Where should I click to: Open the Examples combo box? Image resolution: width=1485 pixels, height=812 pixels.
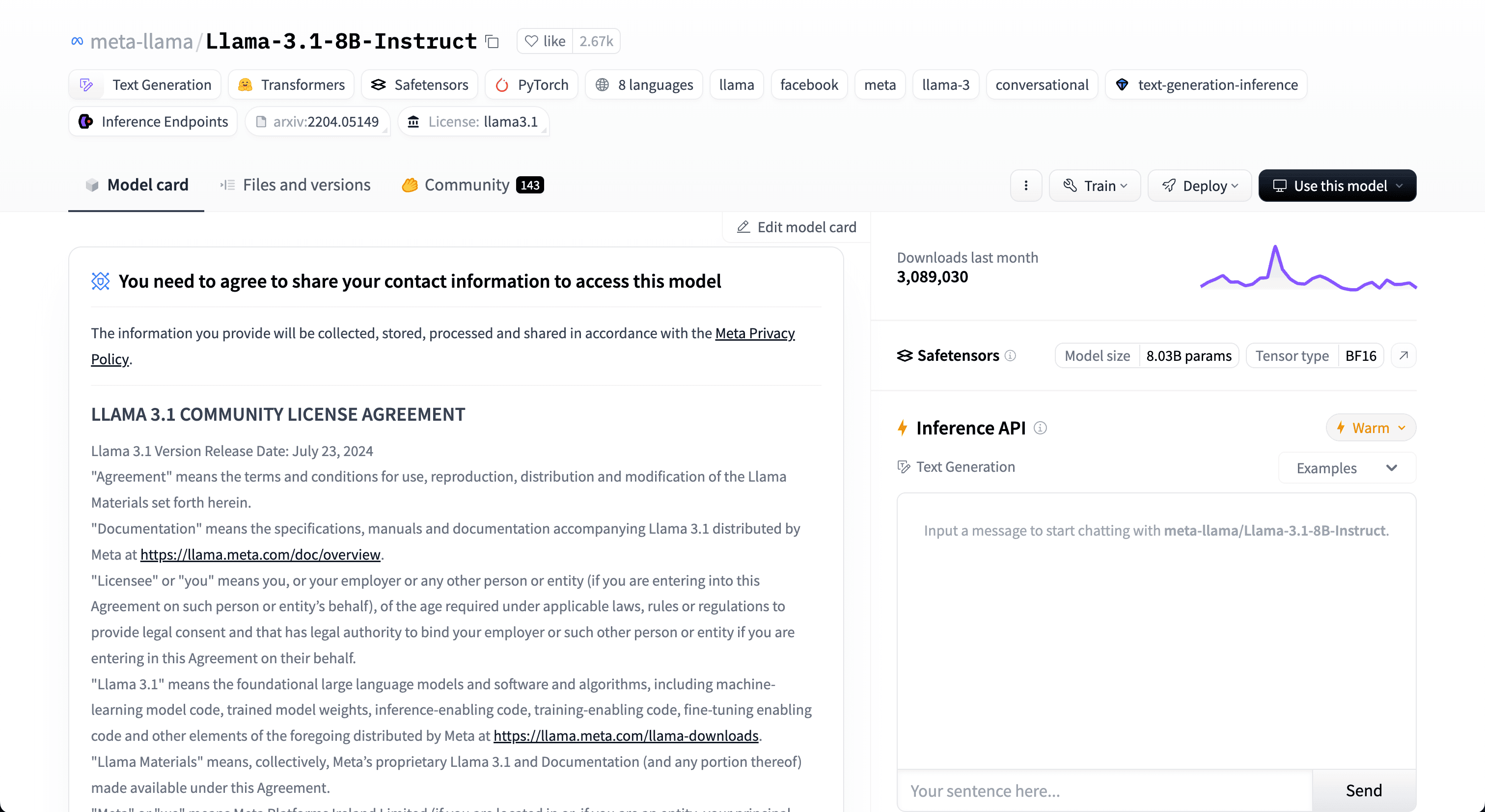(x=1347, y=468)
